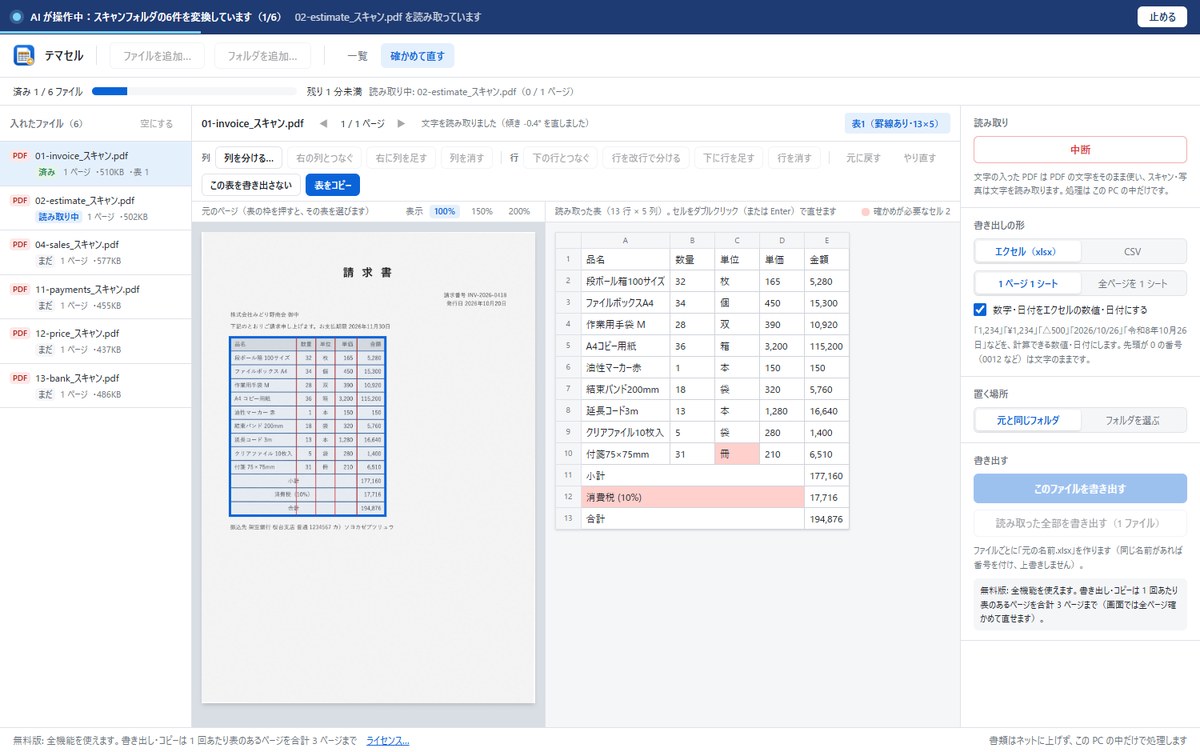1200x752 pixels.
Task: Open ライセンス... link in status bar
Action: 388,741
